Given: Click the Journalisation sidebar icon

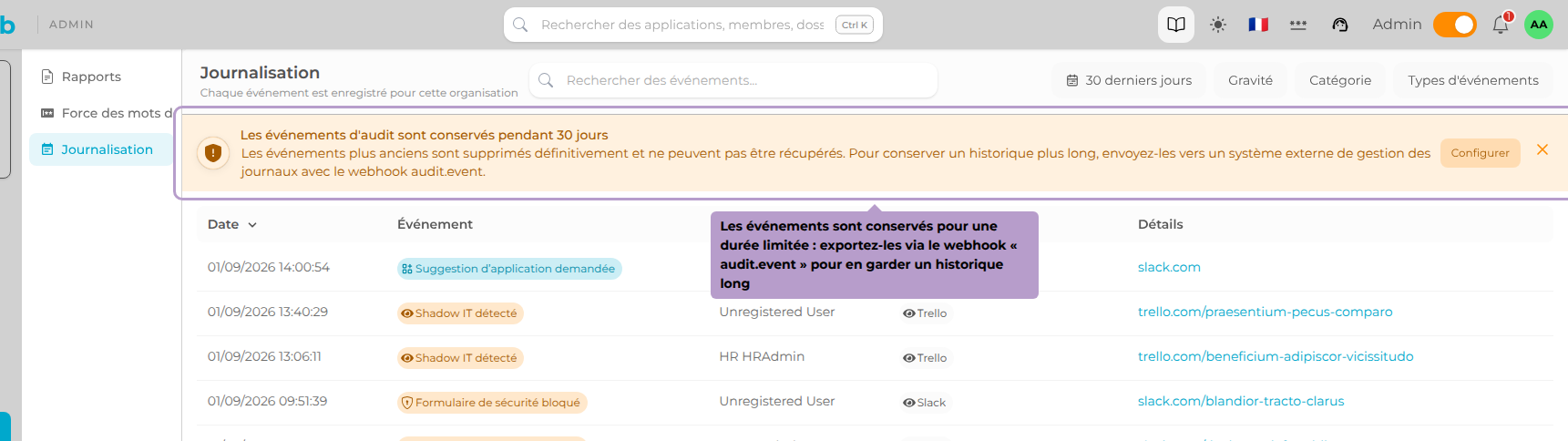Looking at the screenshot, I should [47, 149].
